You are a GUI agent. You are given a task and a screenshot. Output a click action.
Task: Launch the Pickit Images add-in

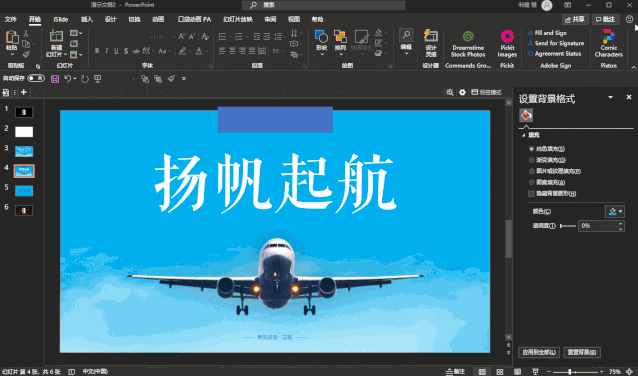click(507, 44)
